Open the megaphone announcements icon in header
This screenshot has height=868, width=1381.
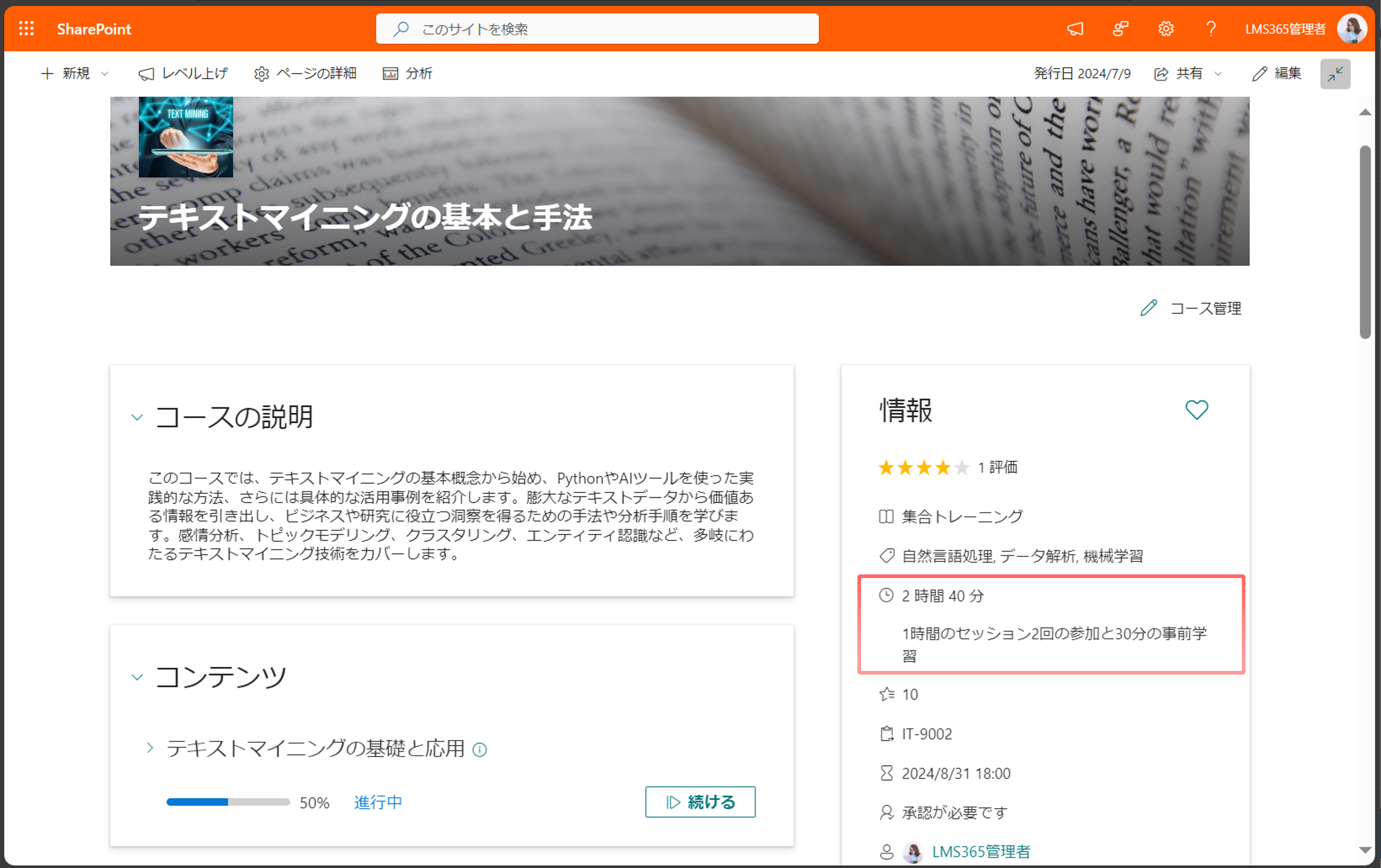1075,29
